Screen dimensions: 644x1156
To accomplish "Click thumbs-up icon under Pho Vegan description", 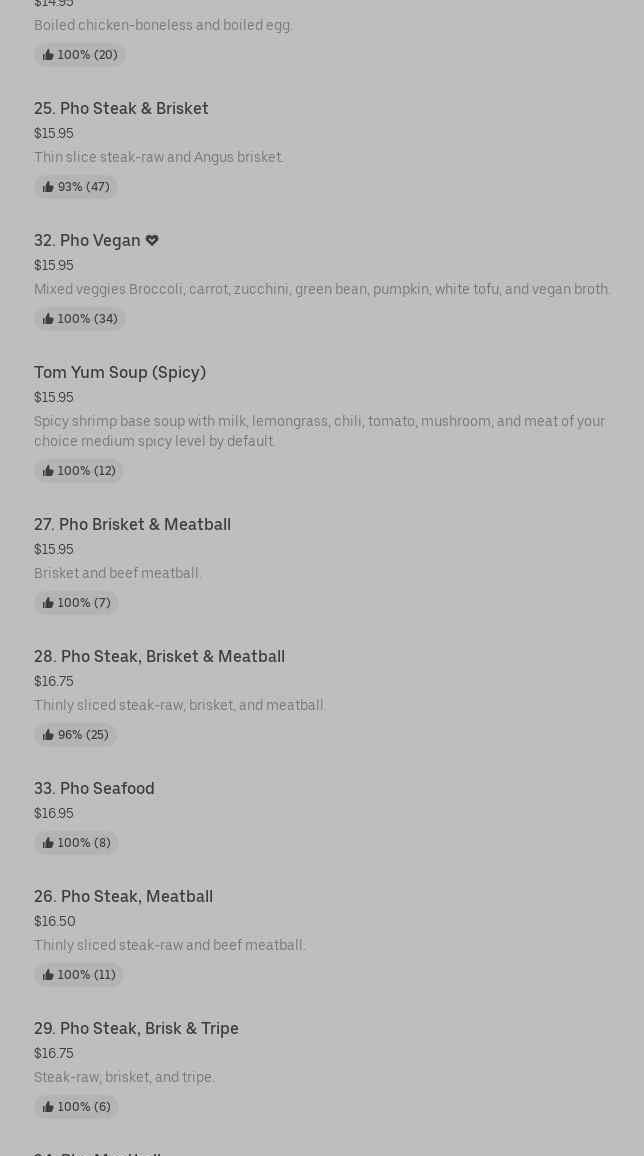I will pos(48,319).
